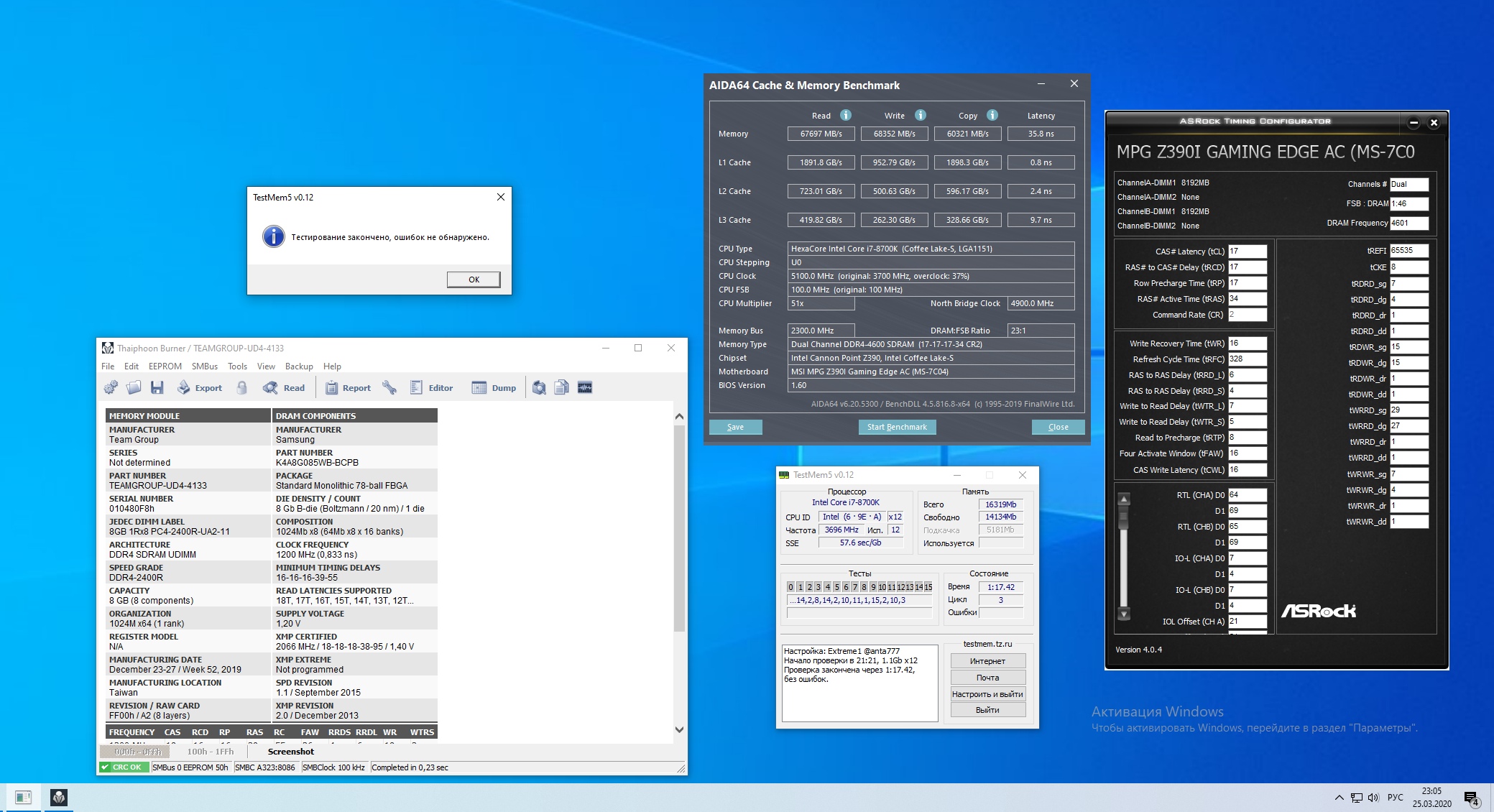Click the open folder icon in Thaiphoon Burner
1494x812 pixels.
tap(134, 388)
